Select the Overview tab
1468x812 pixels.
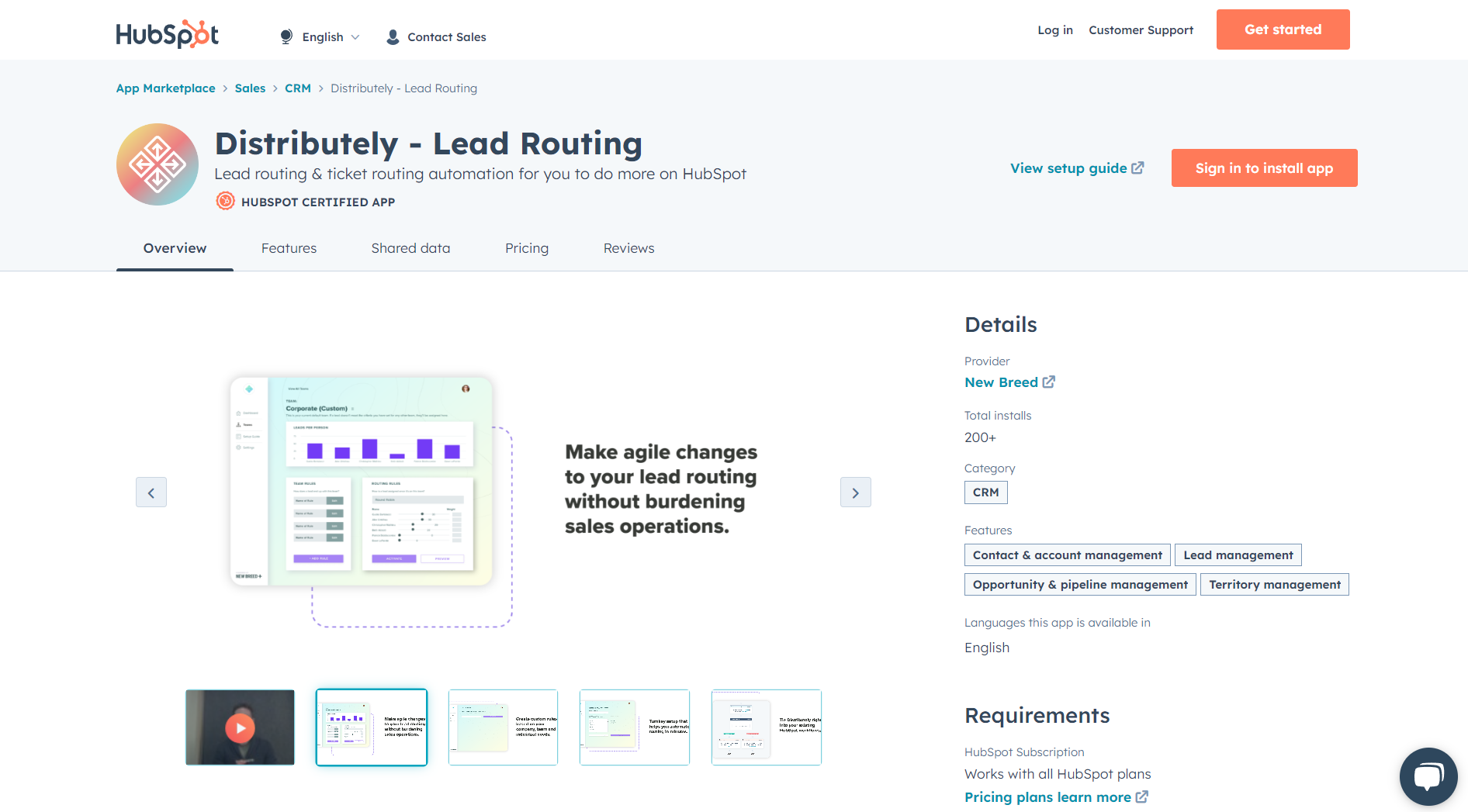tap(175, 248)
